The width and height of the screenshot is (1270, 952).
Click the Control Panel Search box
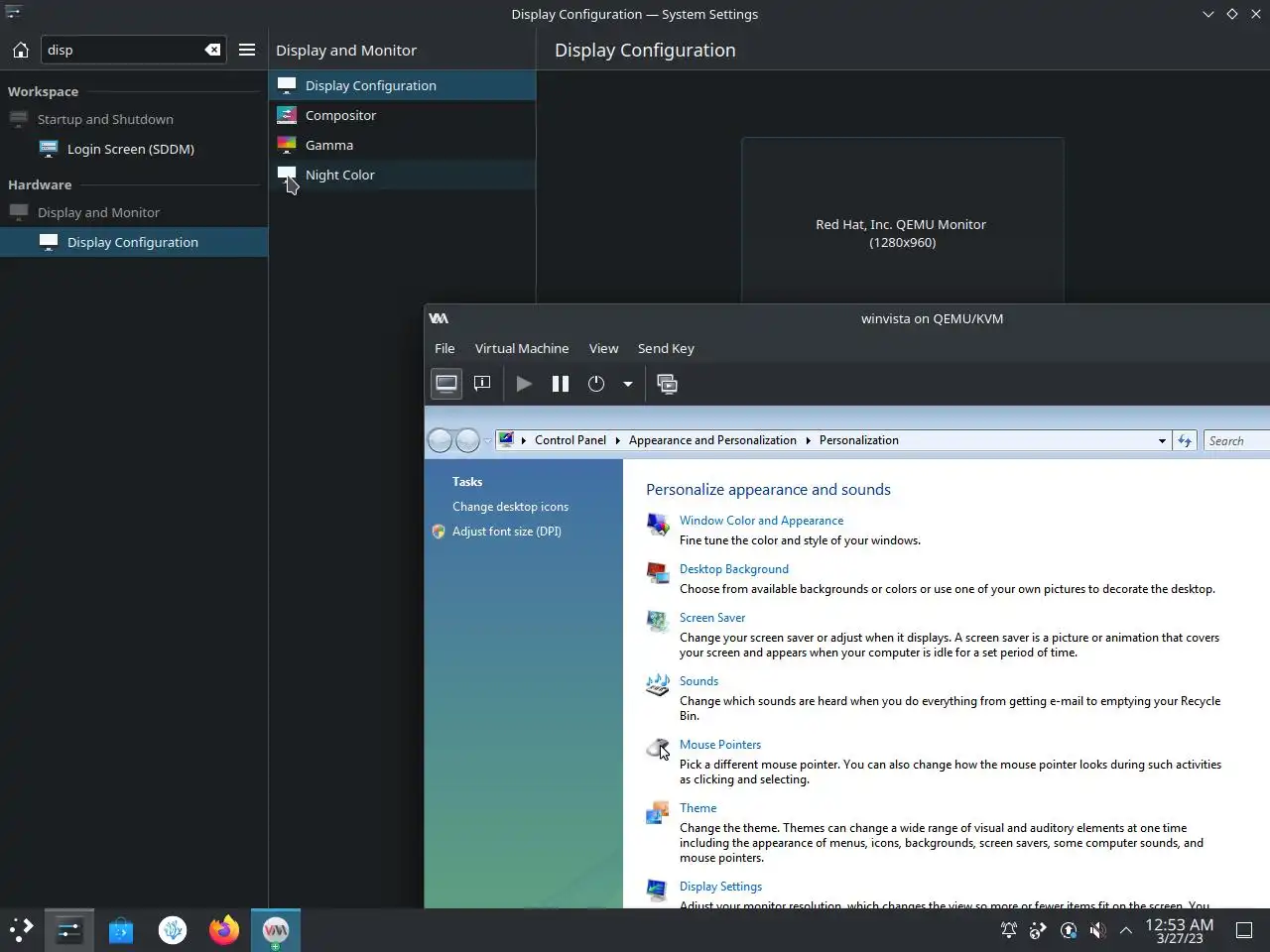coord(1236,440)
